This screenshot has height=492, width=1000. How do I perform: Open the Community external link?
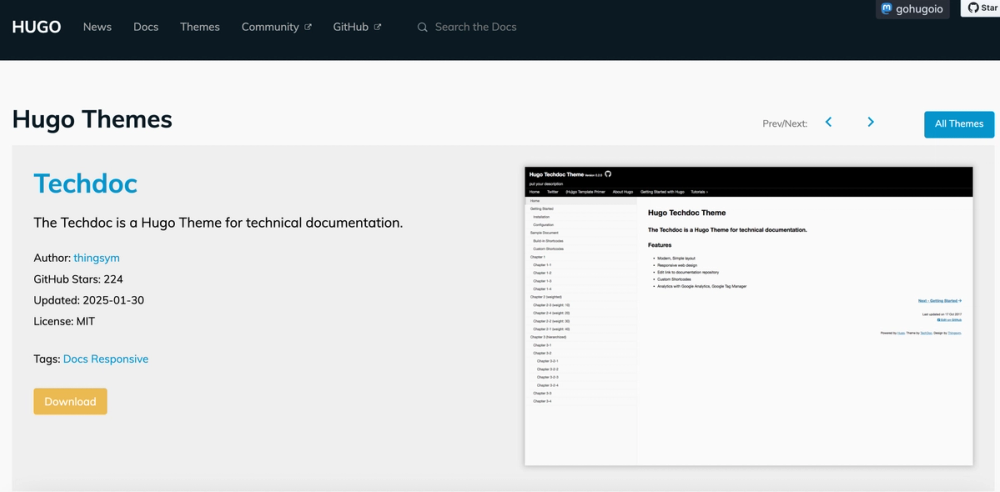coord(276,27)
